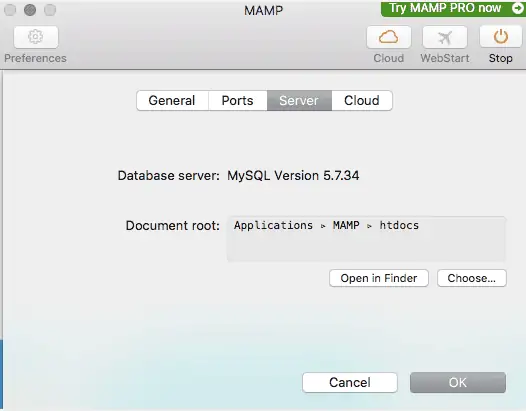Click Open in Finder button
This screenshot has height=411, width=526.
379,278
